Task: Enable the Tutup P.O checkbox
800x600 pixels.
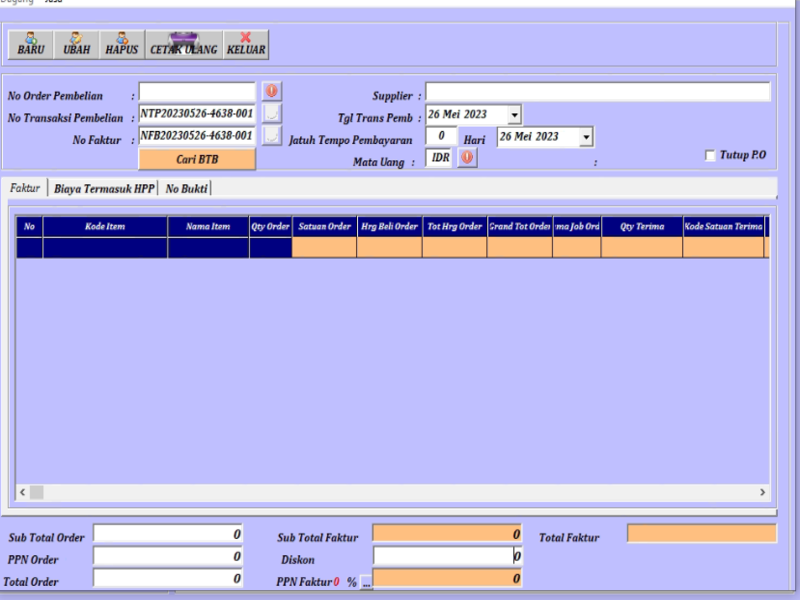Action: coord(710,155)
